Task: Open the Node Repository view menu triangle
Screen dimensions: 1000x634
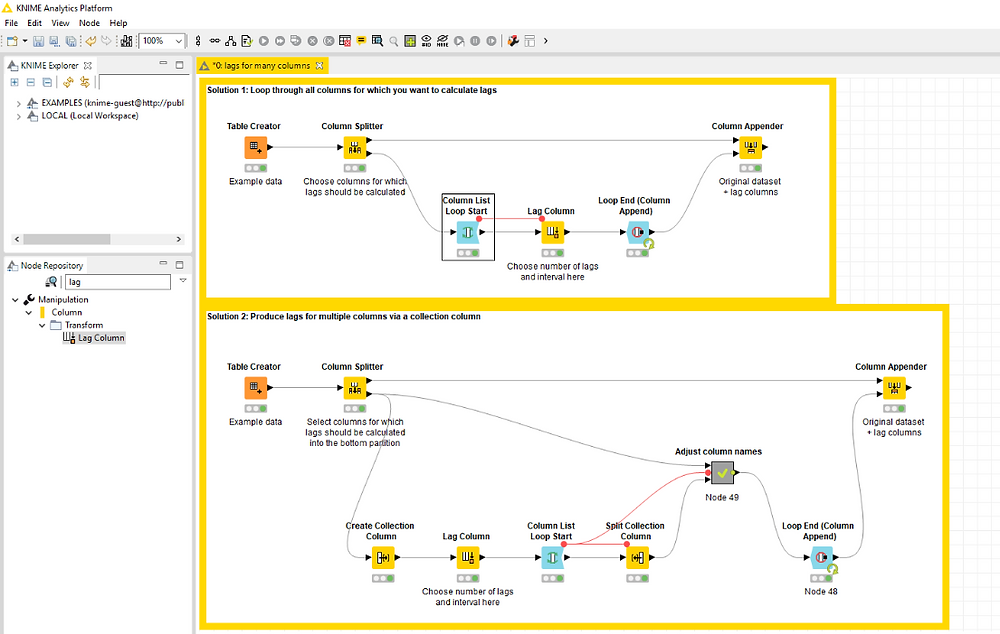Action: point(183,281)
